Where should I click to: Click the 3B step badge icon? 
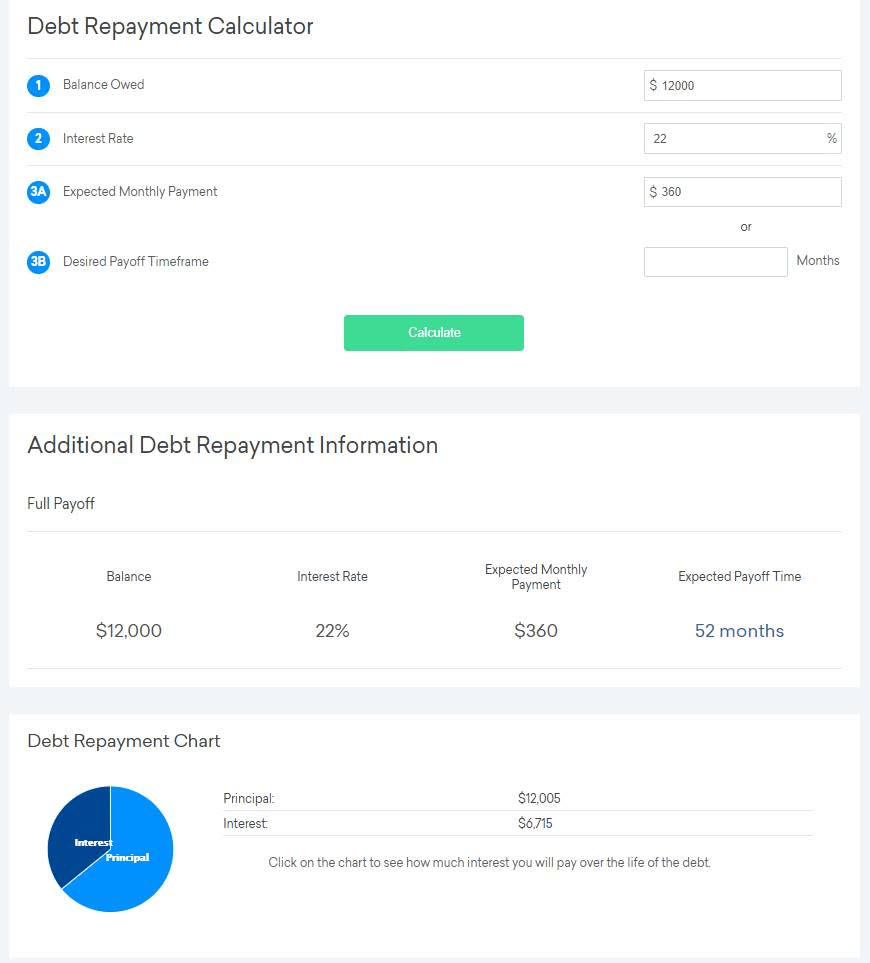point(38,262)
